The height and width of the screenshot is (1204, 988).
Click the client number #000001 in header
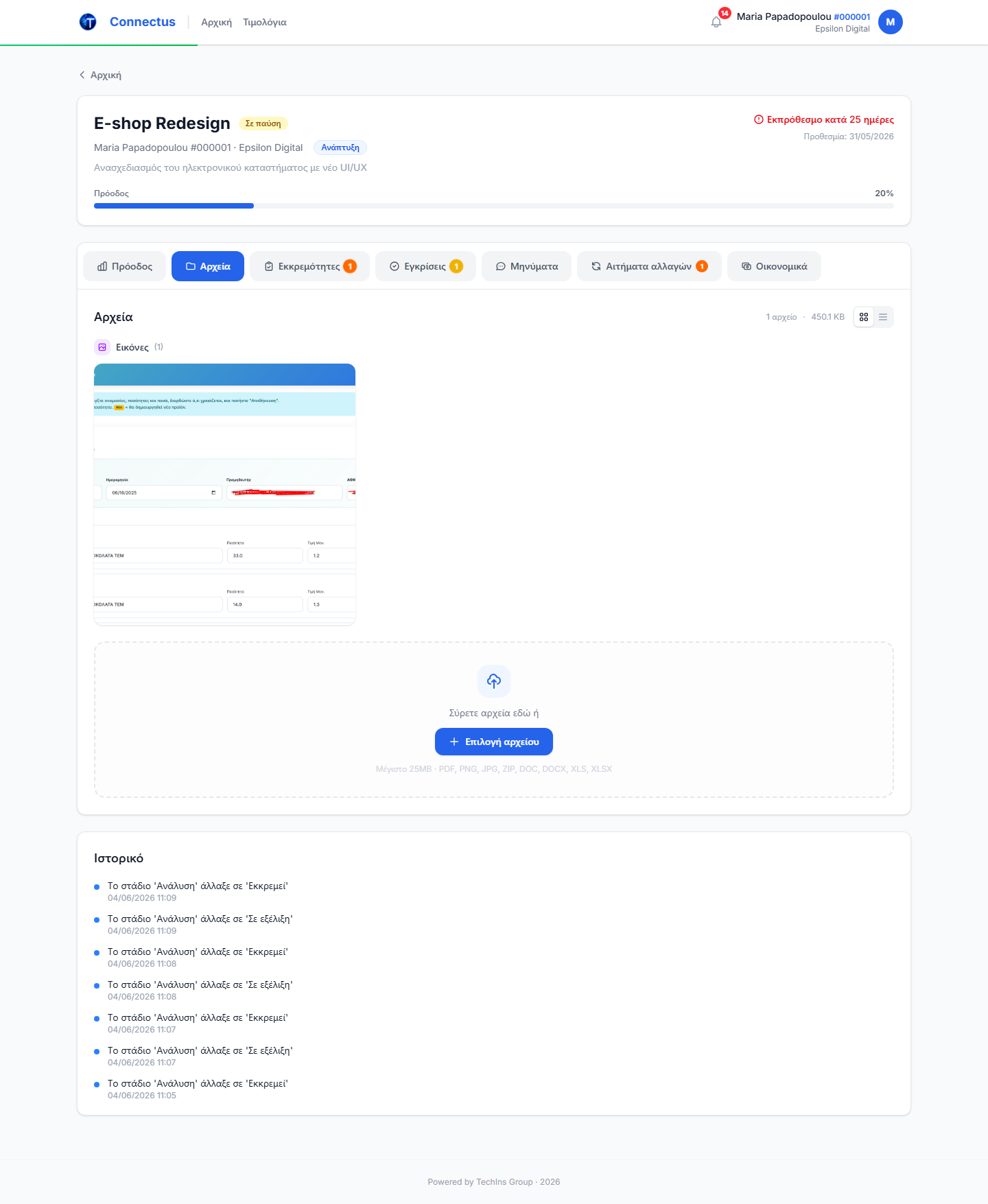[852, 16]
